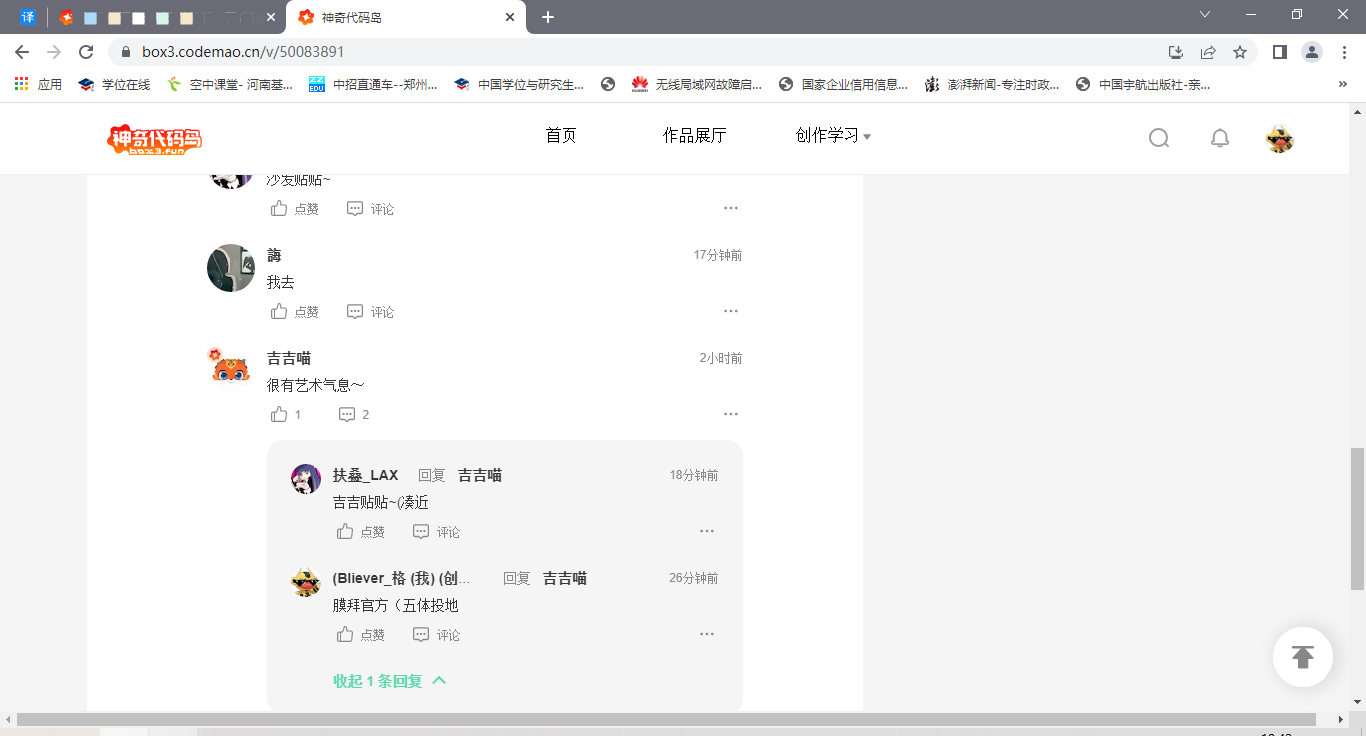
Task: Open the more options dots on 扶桑_LAX's reply
Action: point(707,531)
